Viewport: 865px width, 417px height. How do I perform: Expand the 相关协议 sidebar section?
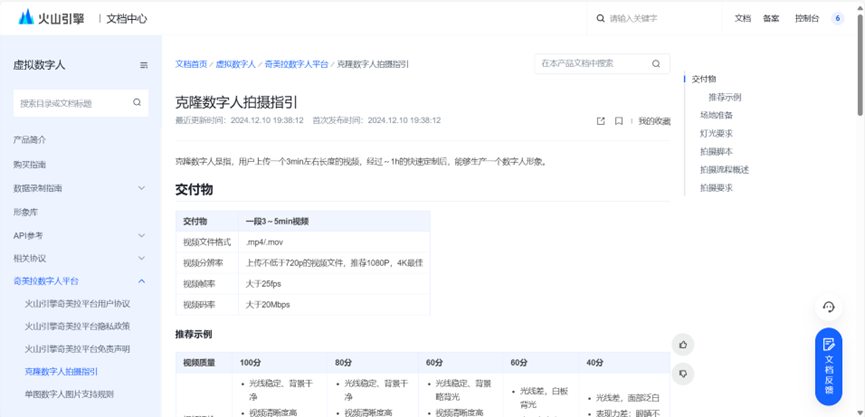coord(142,258)
